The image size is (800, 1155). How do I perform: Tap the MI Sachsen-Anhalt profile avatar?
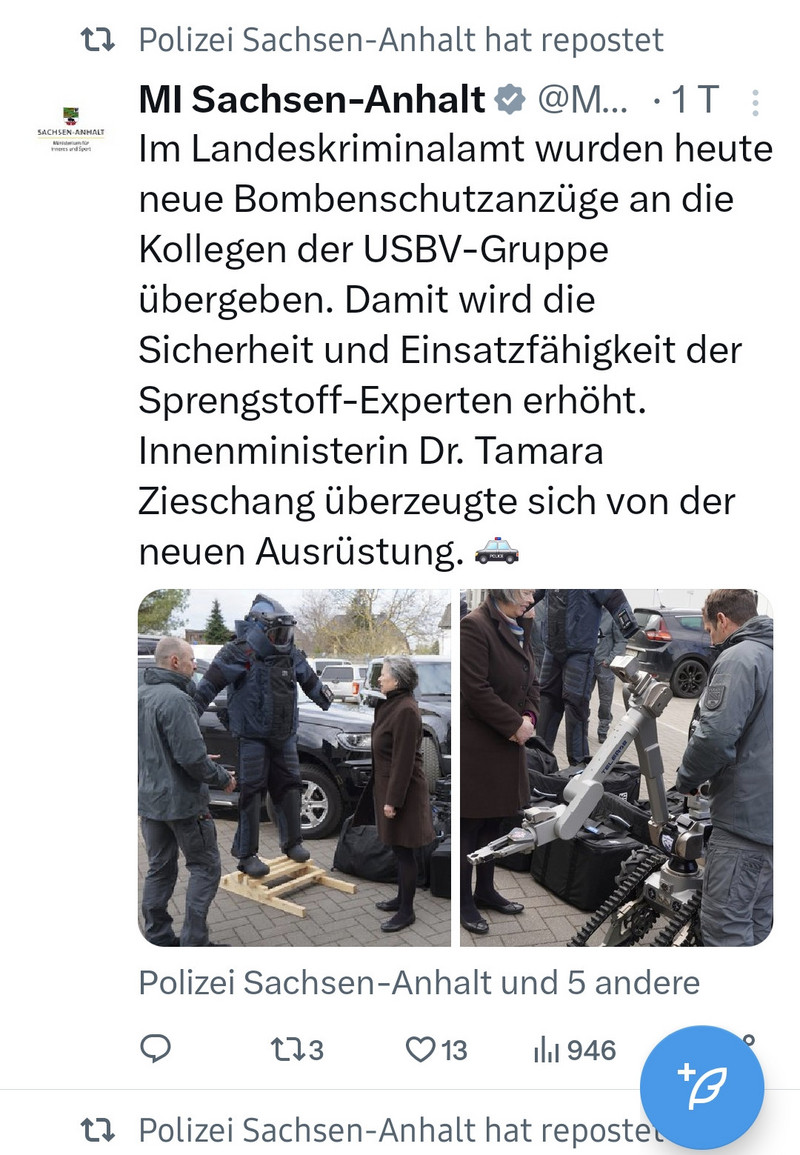click(71, 128)
